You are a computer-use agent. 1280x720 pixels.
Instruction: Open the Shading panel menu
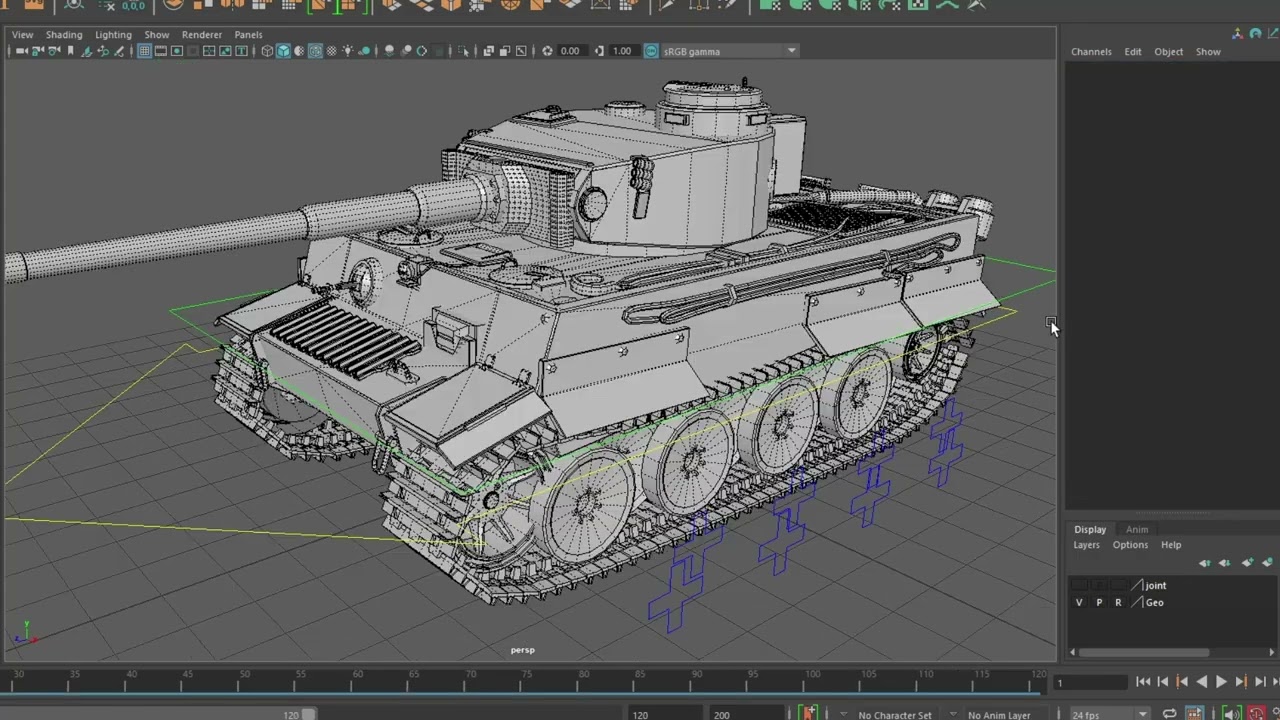pos(64,35)
